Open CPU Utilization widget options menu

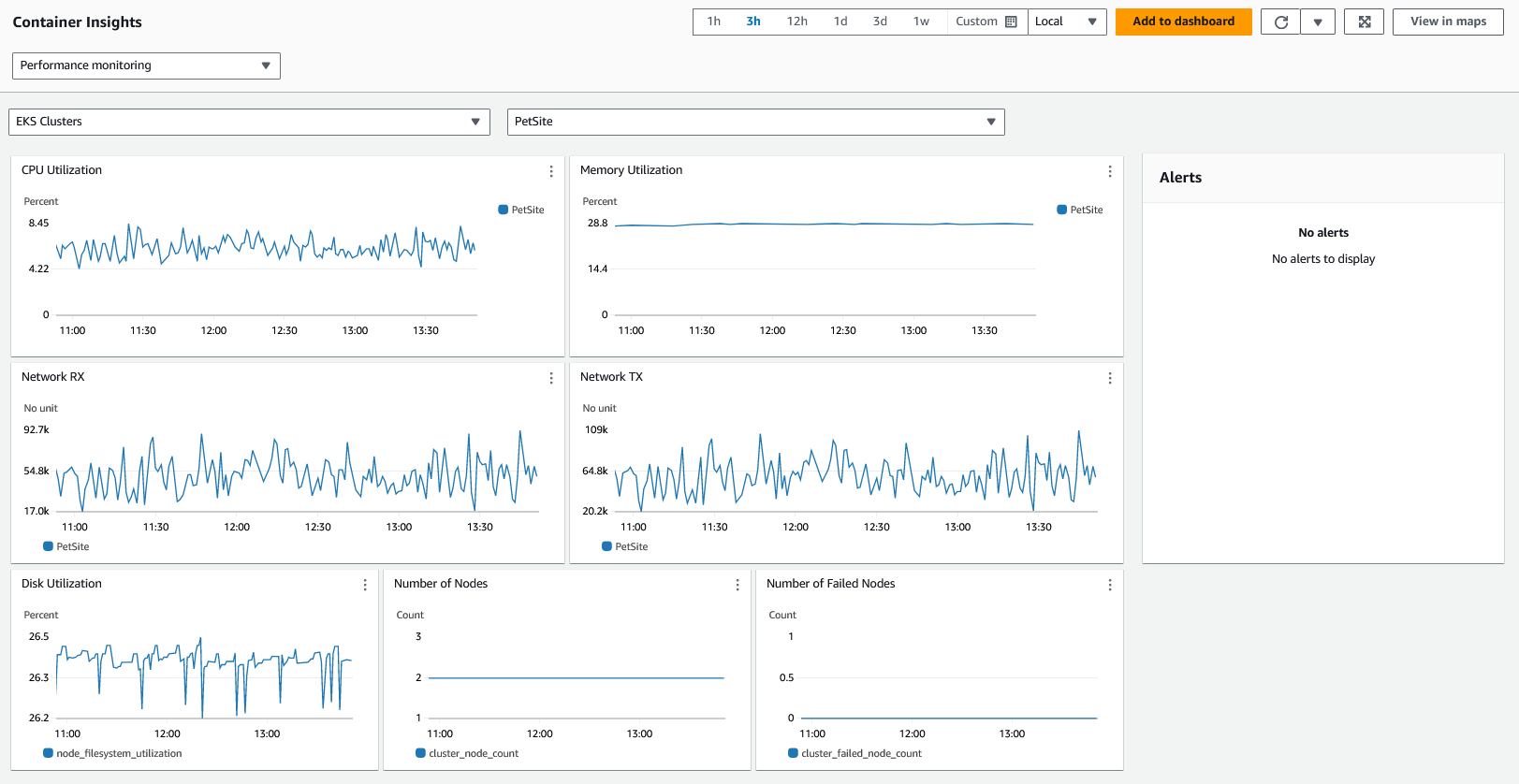[x=551, y=171]
